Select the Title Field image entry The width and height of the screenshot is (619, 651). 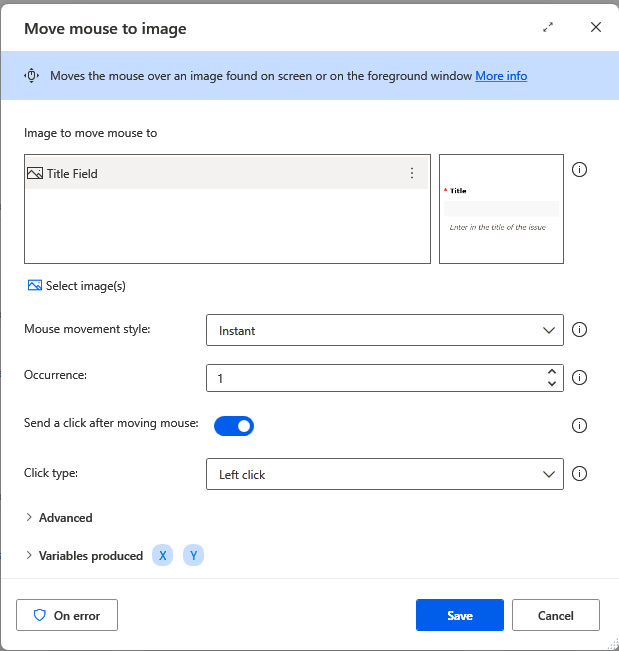[x=227, y=173]
